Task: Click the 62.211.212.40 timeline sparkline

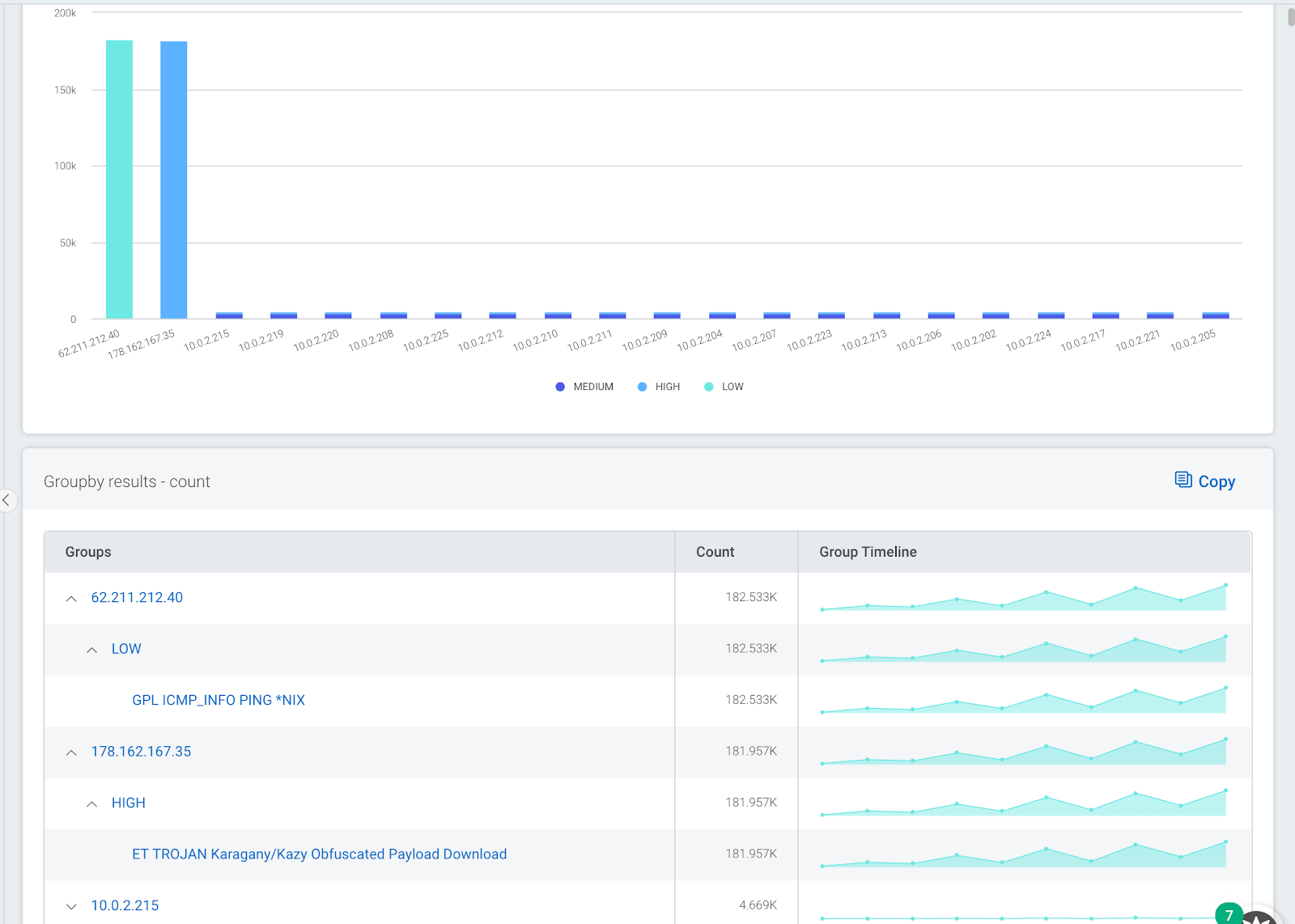Action: [x=1023, y=598]
